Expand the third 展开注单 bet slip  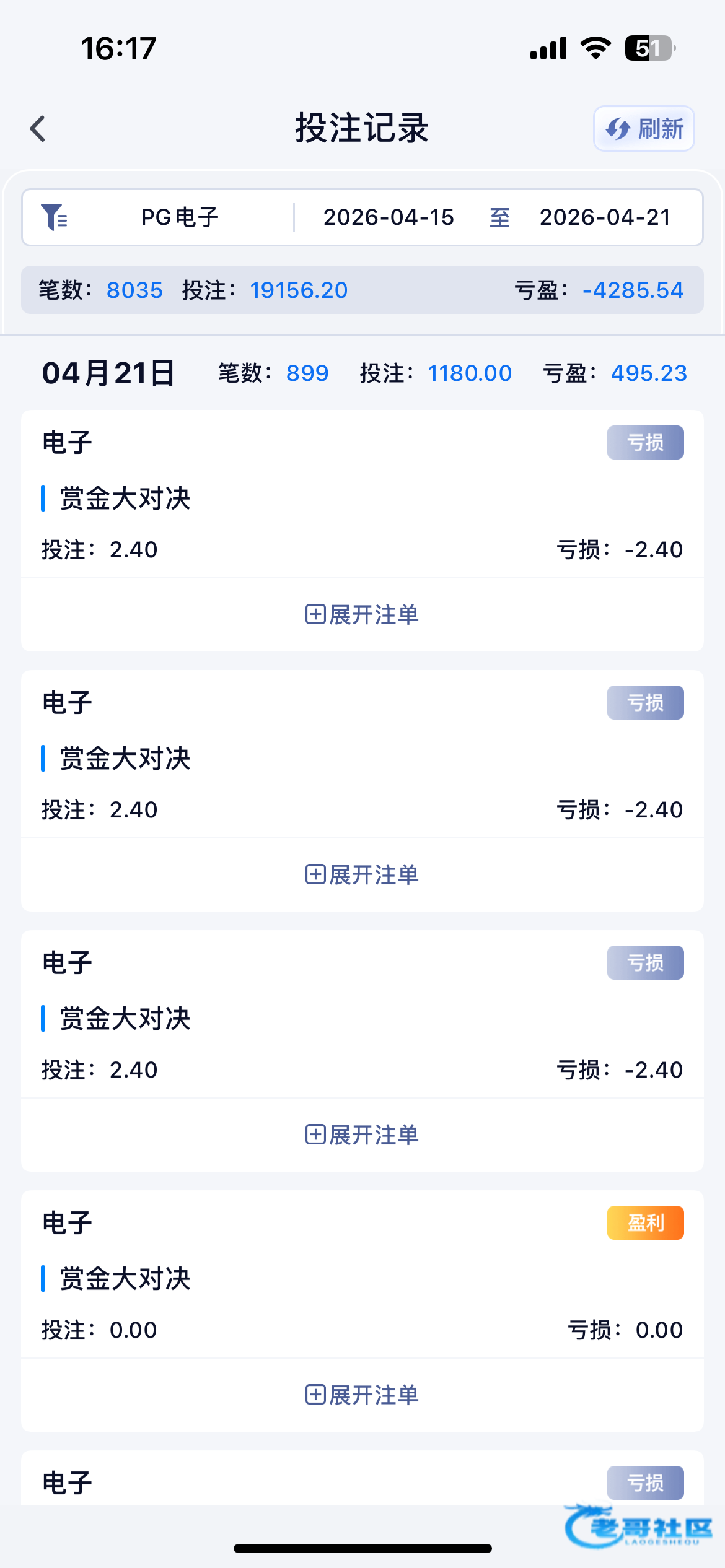[x=362, y=1135]
